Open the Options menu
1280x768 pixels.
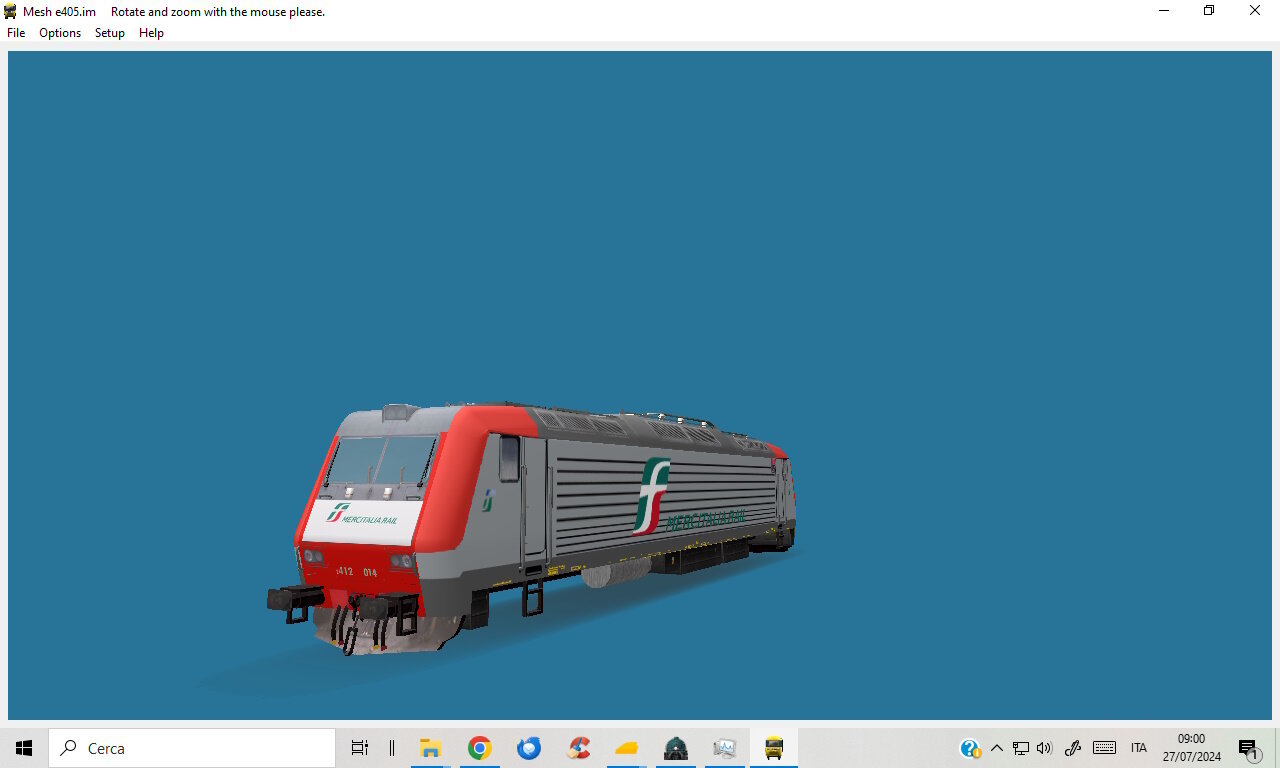click(60, 33)
